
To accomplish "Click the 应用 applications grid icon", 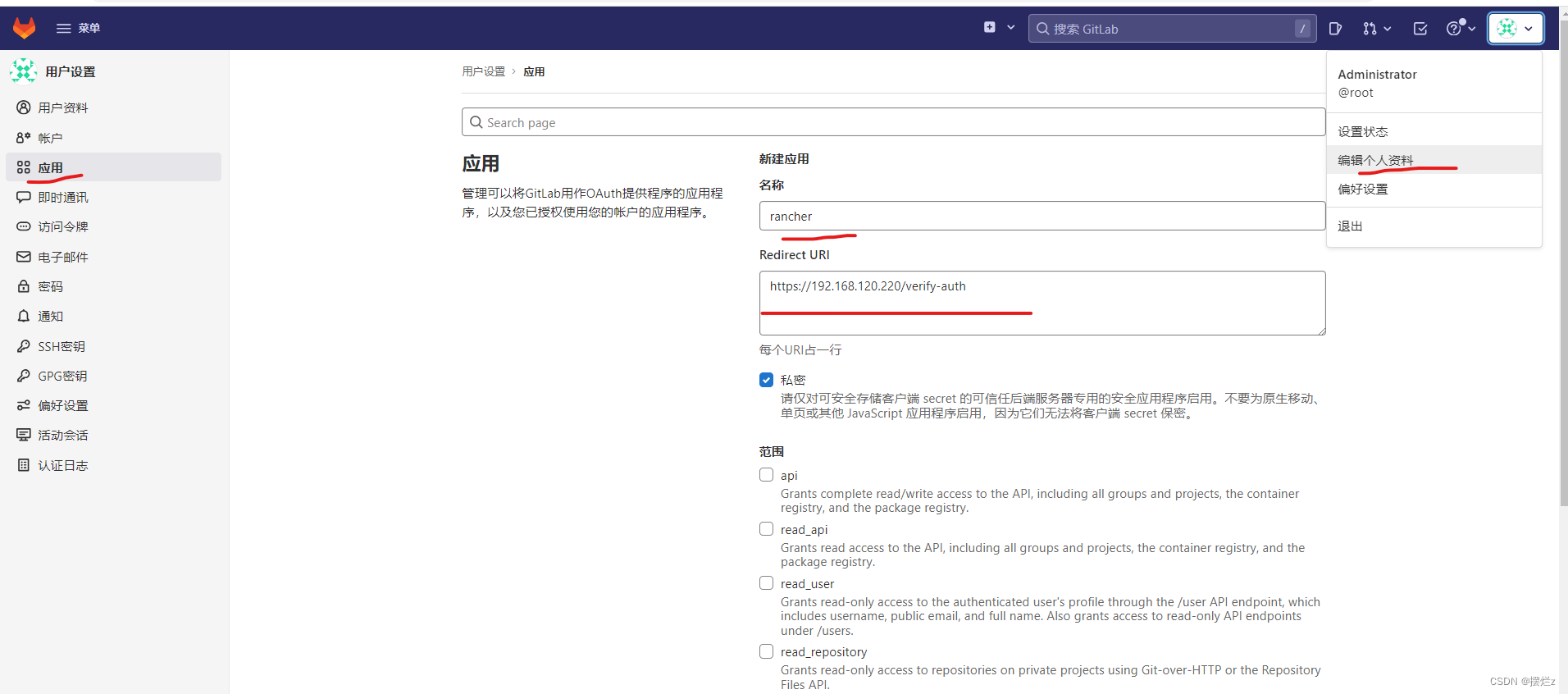I will coord(24,167).
